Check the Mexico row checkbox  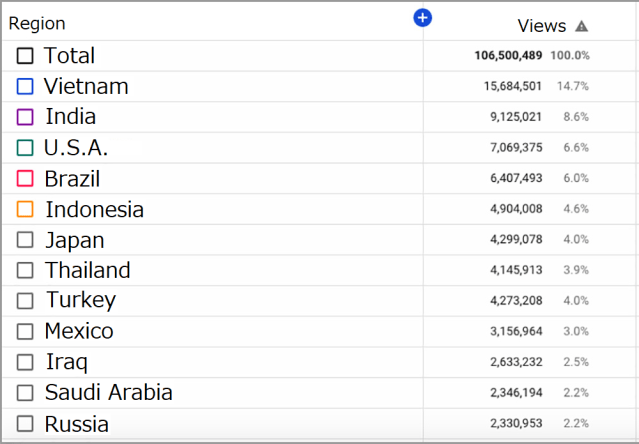(x=25, y=332)
